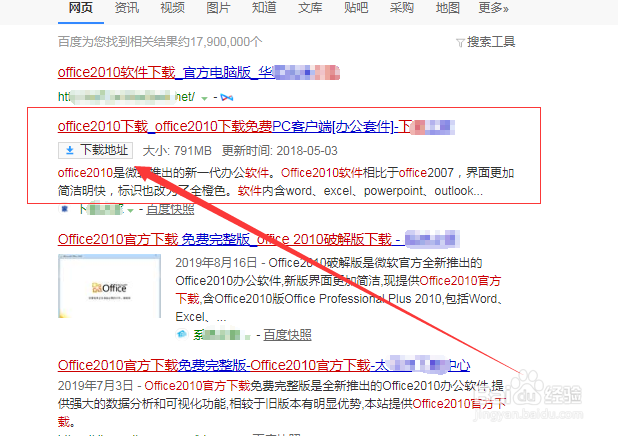Click the funnel icon beside 搜索工具
The image size is (618, 436).
point(460,43)
